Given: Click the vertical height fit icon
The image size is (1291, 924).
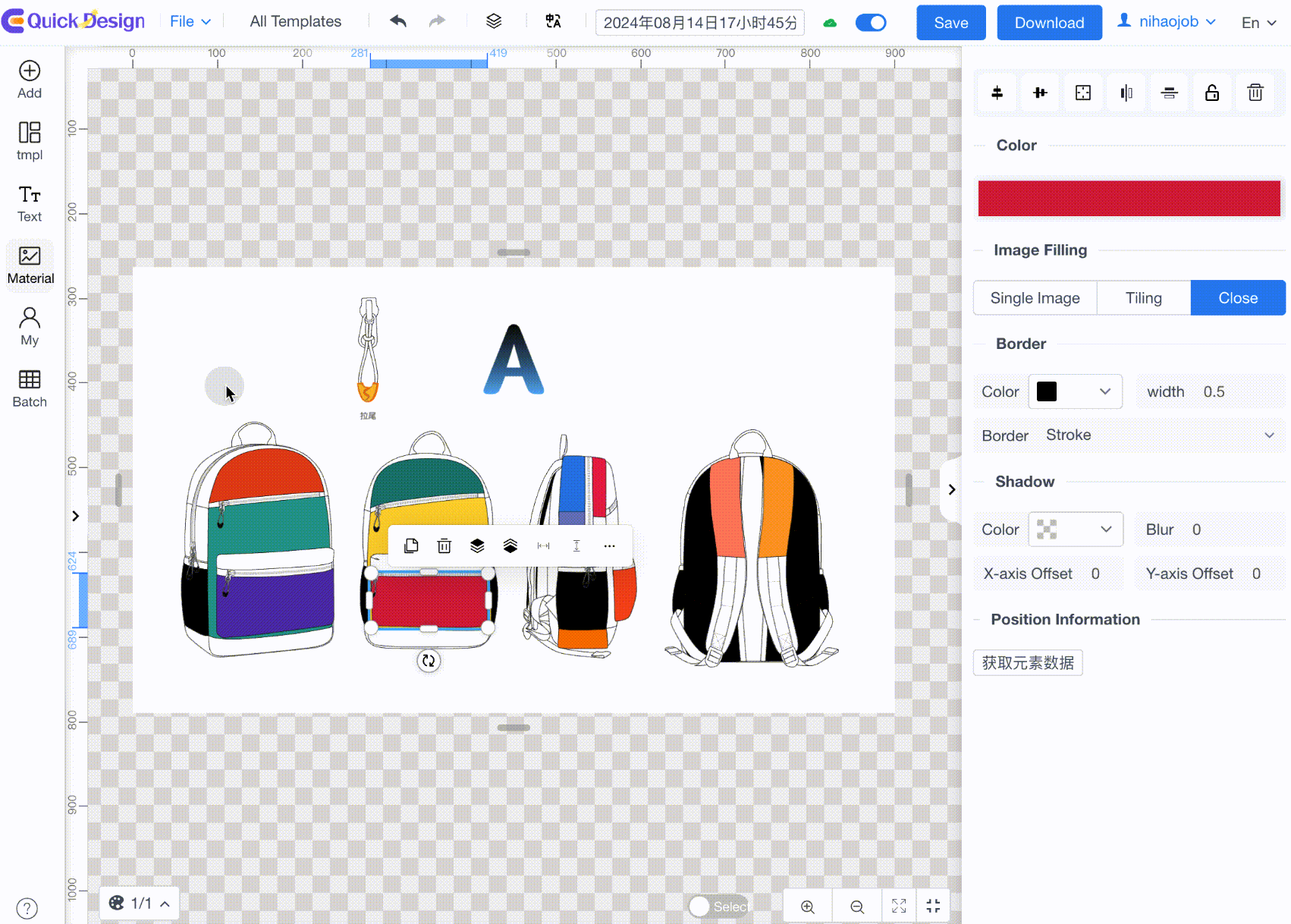Looking at the screenshot, I should (x=576, y=545).
